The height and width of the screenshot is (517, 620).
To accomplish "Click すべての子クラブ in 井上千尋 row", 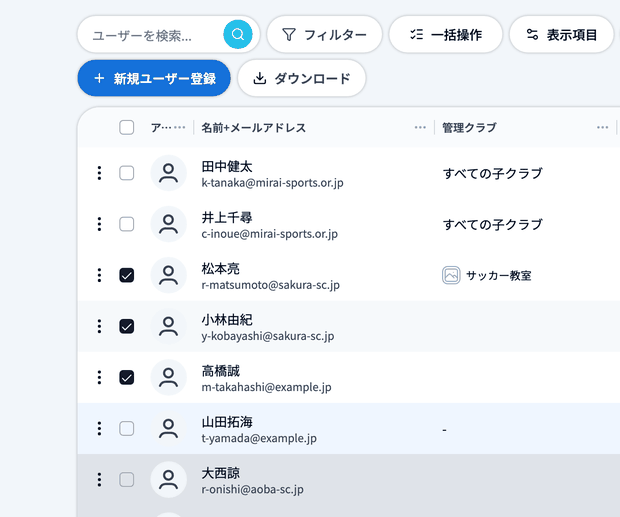I will tap(493, 225).
